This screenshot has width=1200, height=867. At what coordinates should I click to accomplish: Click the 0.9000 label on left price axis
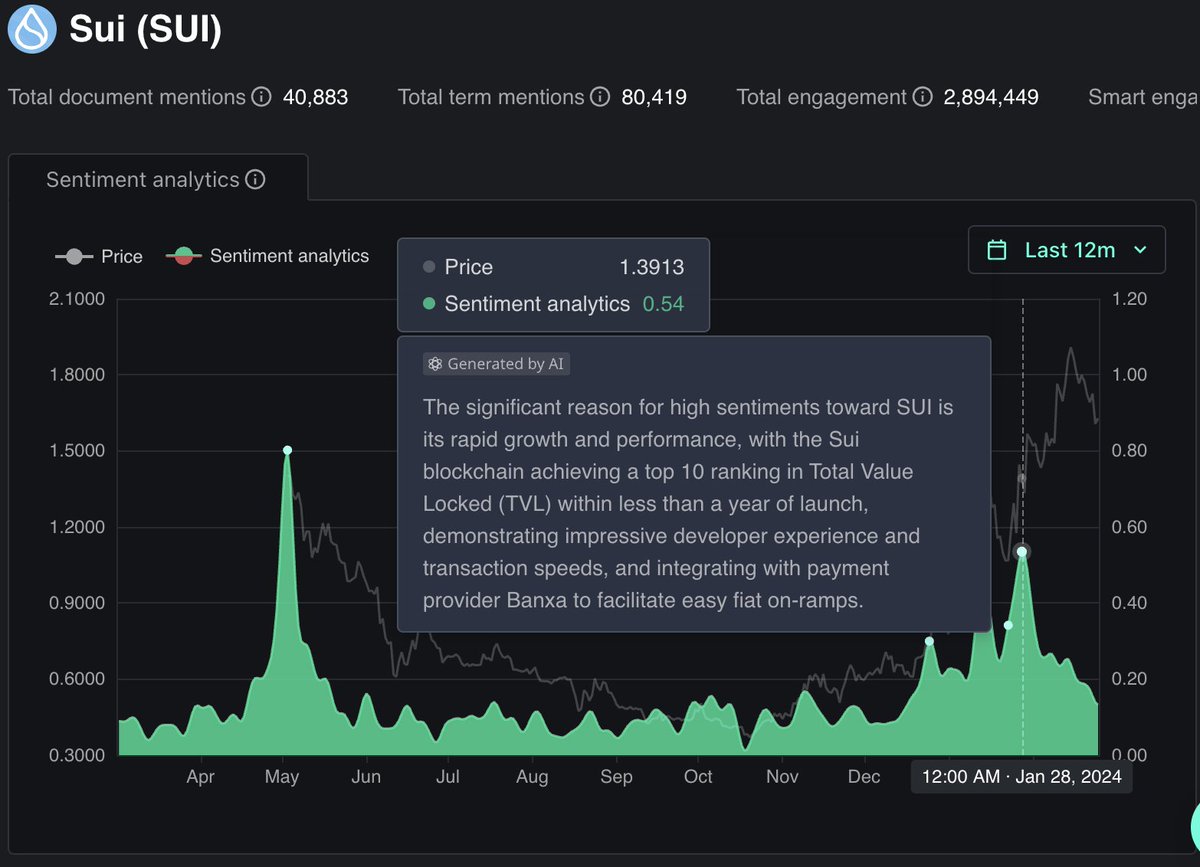[79, 603]
